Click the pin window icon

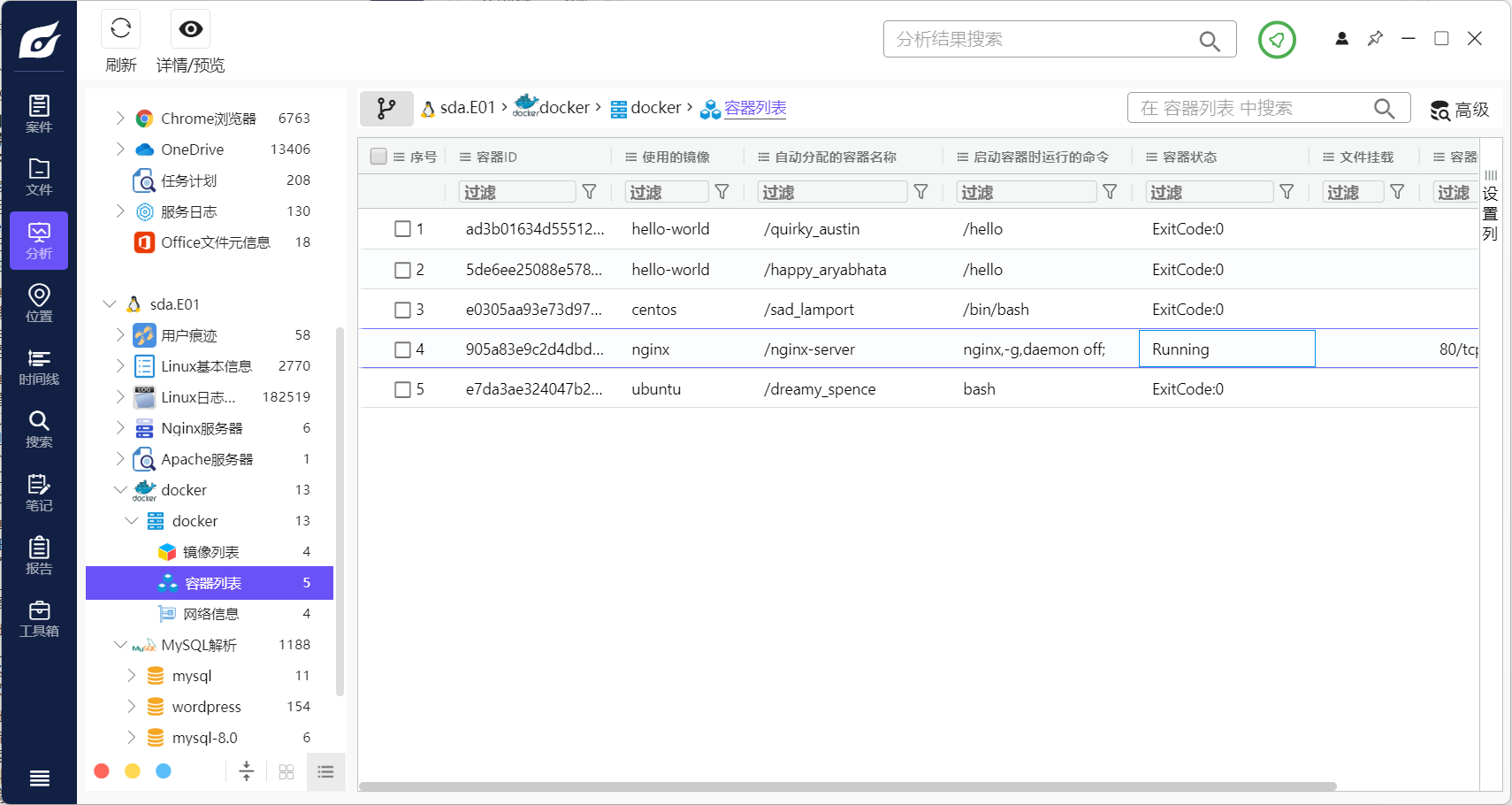[x=1375, y=38]
